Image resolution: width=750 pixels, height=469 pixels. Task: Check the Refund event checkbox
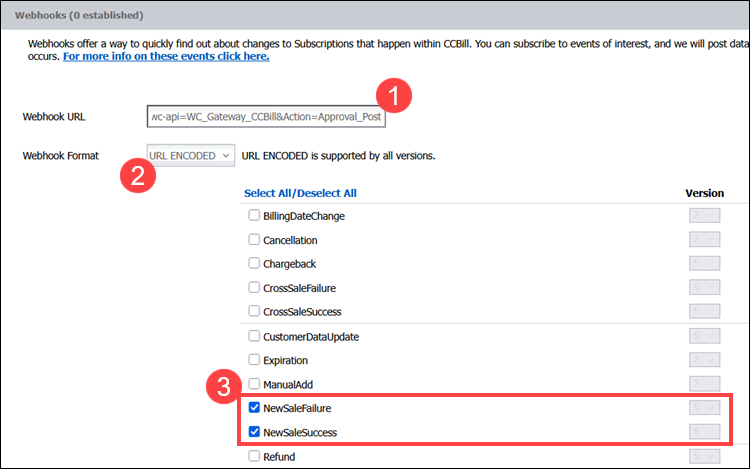254,456
